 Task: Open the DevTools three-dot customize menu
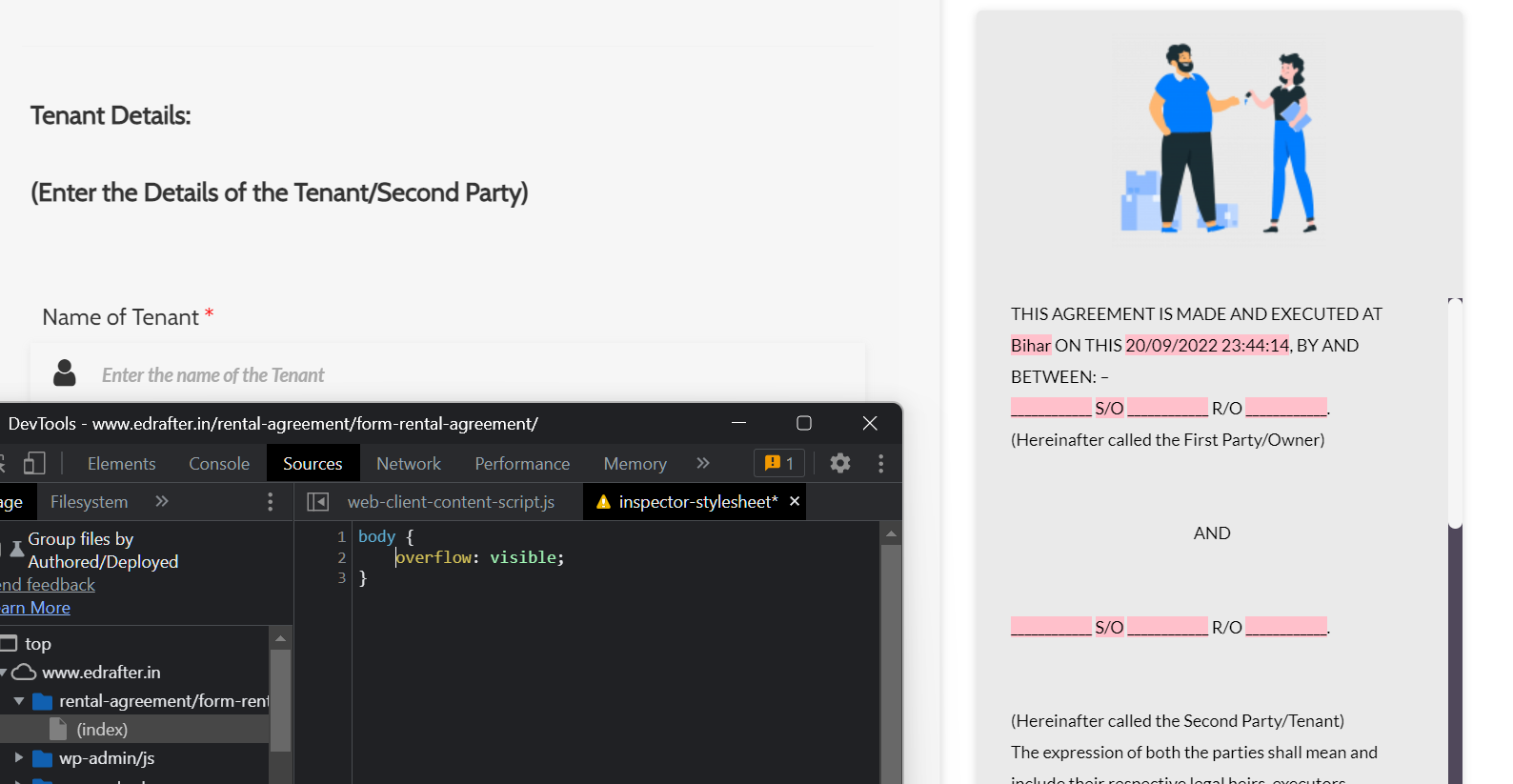pyautogui.click(x=880, y=463)
